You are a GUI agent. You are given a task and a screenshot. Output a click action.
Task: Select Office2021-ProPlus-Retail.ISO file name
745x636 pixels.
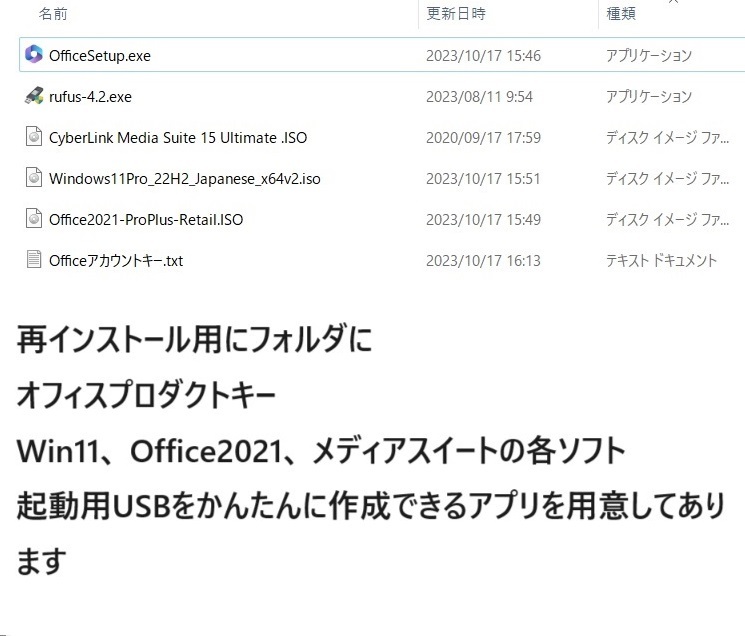coord(146,220)
